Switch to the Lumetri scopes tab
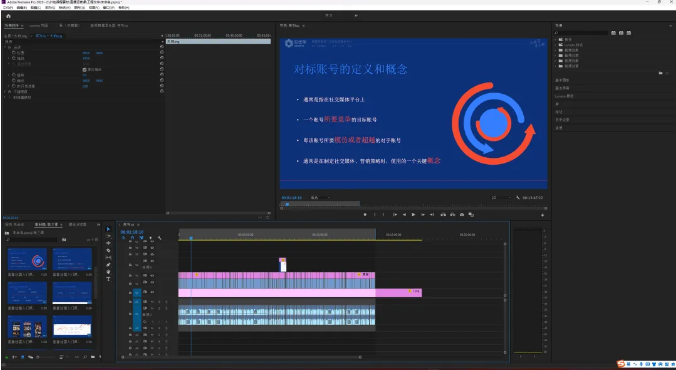 pos(39,25)
